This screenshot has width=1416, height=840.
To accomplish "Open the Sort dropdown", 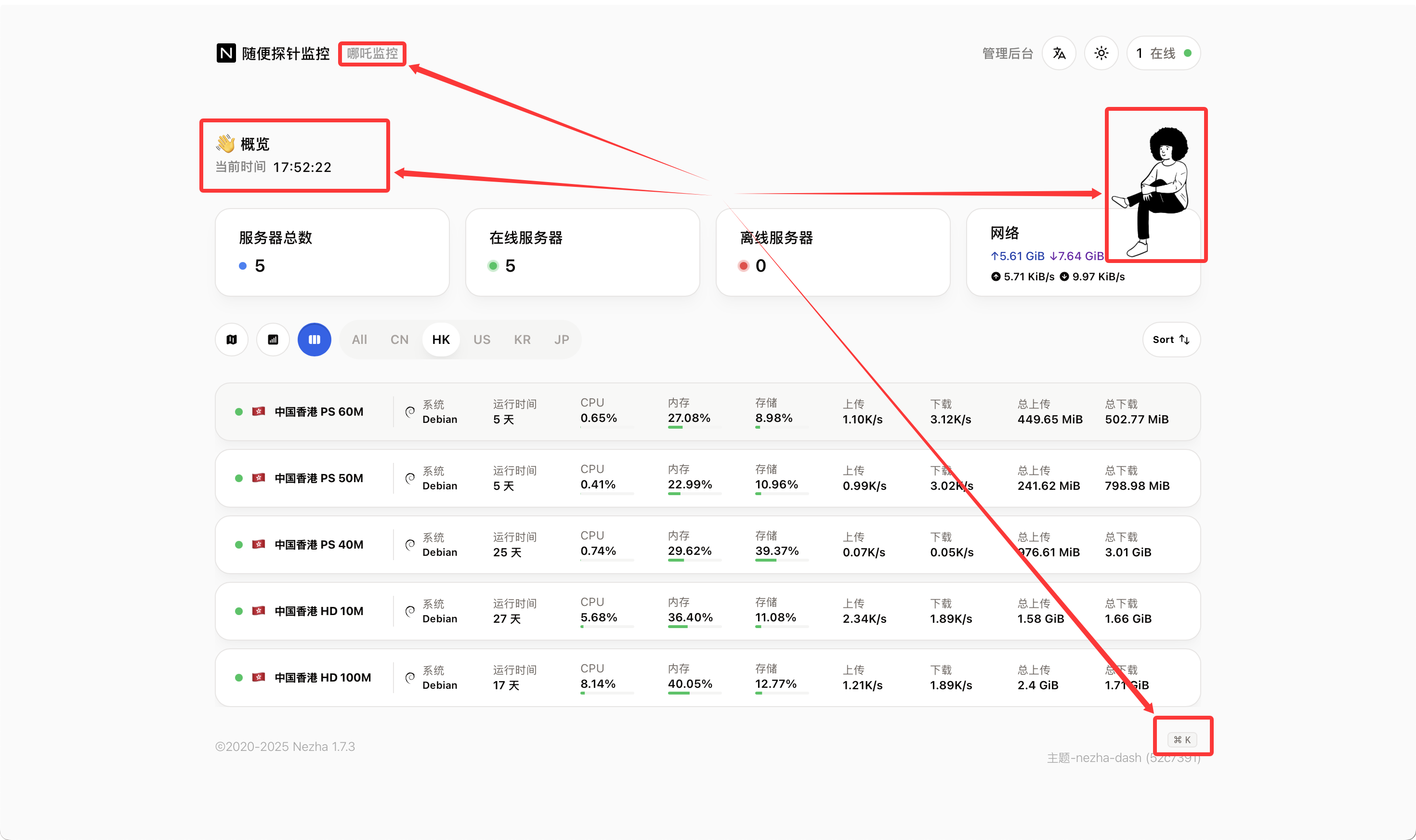I will 1171,340.
